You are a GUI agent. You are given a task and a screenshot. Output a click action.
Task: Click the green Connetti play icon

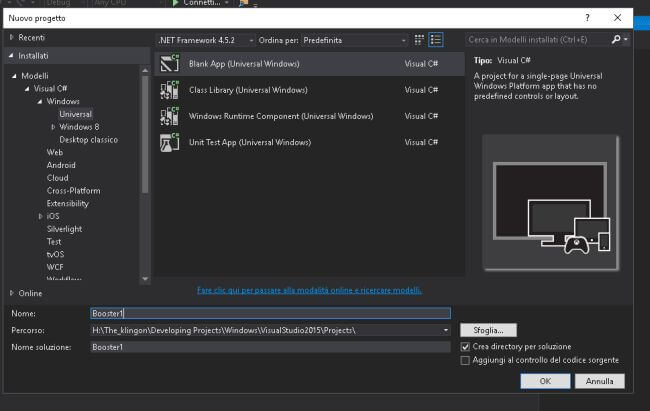175,3
